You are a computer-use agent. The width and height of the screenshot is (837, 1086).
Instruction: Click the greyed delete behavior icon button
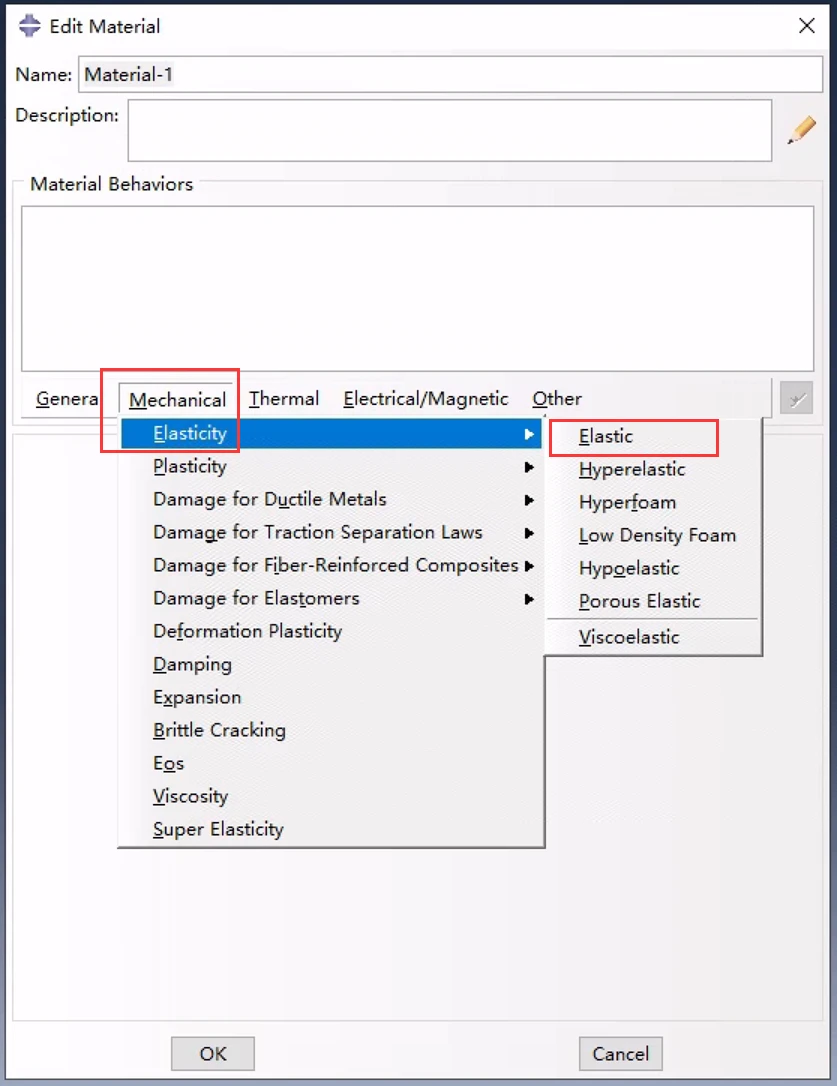coord(796,398)
